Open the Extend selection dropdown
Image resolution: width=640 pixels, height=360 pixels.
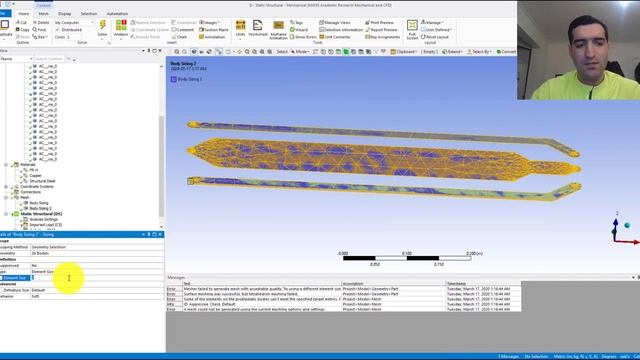pyautogui.click(x=452, y=52)
